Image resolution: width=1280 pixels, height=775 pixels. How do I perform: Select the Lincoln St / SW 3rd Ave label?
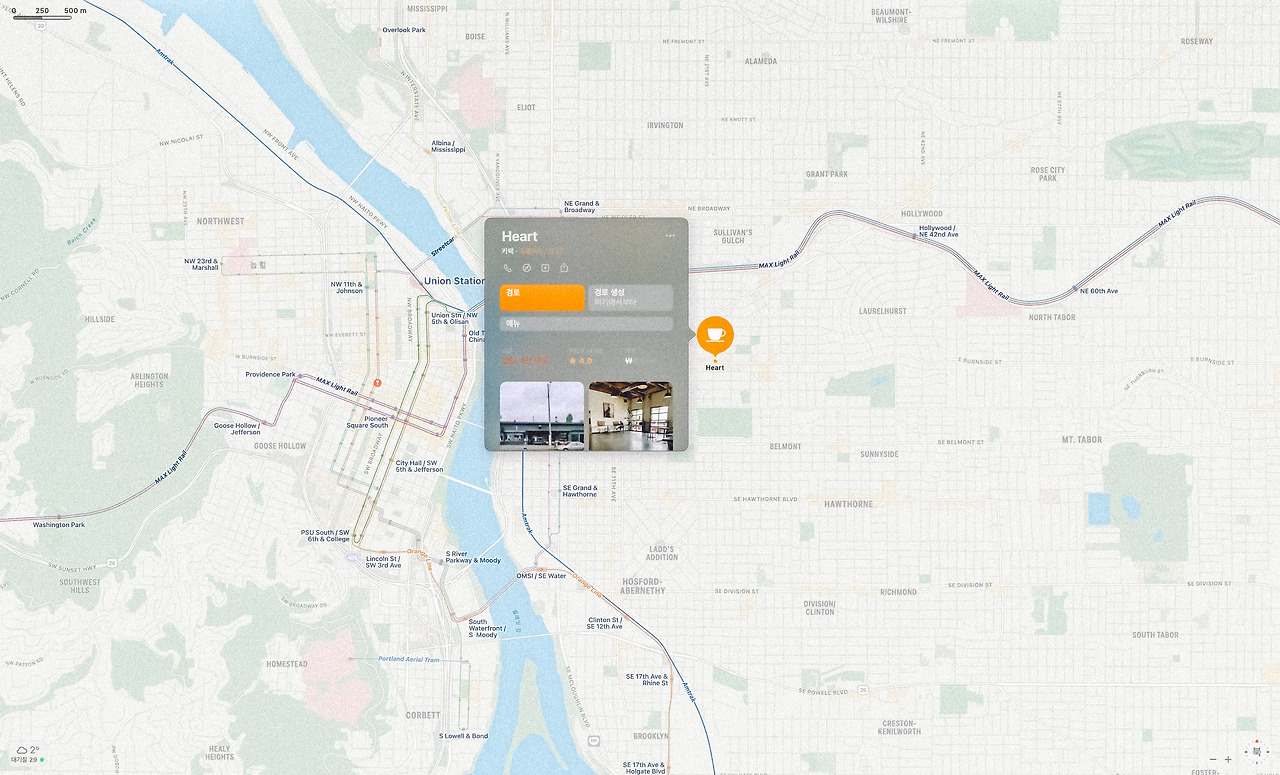(384, 562)
